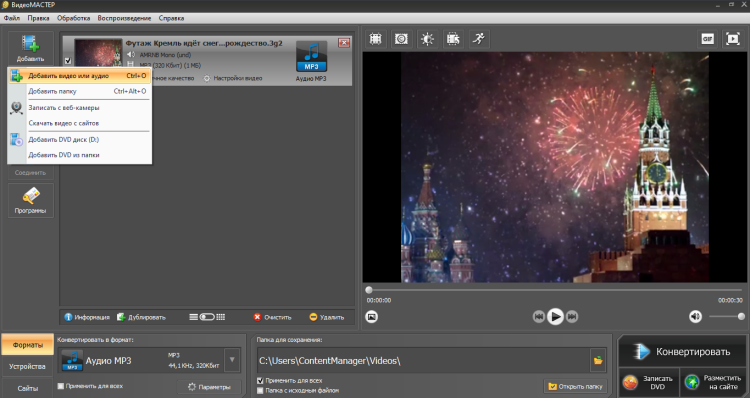This screenshot has width=750, height=398.
Task: Choose Добавить DVD из папки option
Action: [79, 155]
